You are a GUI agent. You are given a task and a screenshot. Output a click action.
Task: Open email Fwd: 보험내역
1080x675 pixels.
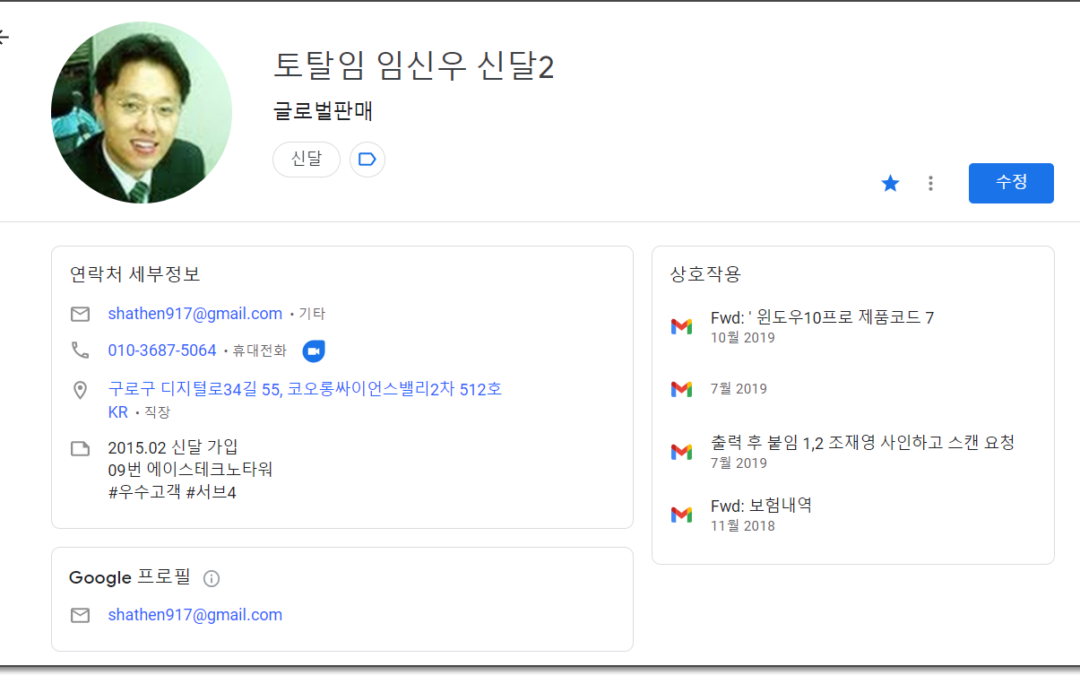tap(761, 506)
